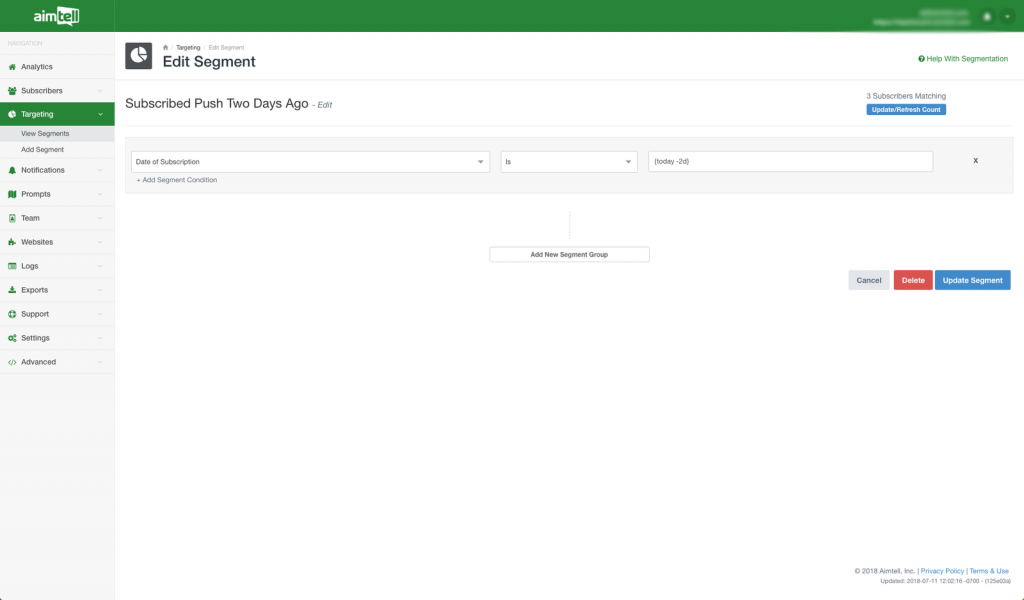The width and height of the screenshot is (1024, 600).
Task: Click the Analytics home icon in sidebar
Action: click(x=12, y=67)
